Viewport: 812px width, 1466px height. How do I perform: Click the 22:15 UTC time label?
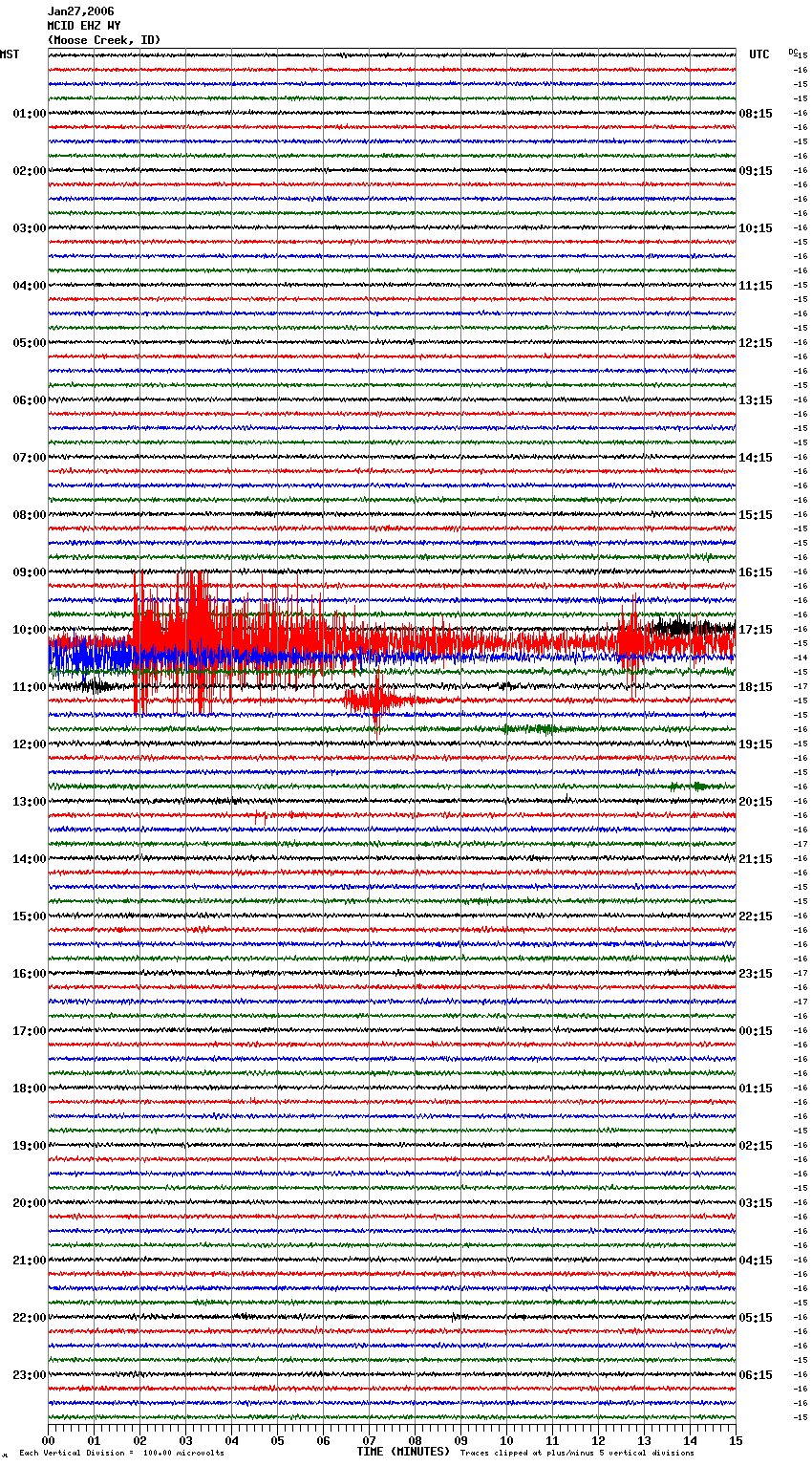click(756, 916)
